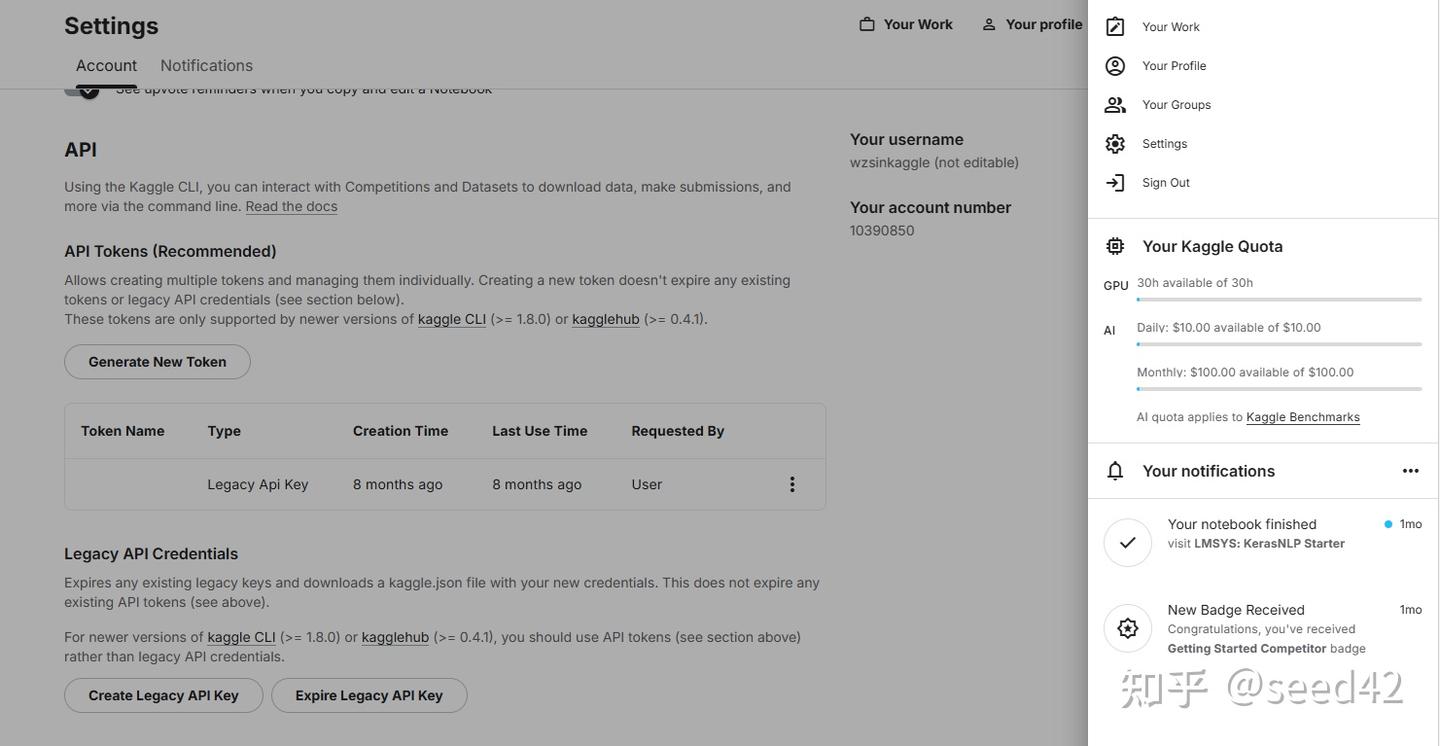
Task: Click the Settings gear icon in menu
Action: coord(1115,144)
